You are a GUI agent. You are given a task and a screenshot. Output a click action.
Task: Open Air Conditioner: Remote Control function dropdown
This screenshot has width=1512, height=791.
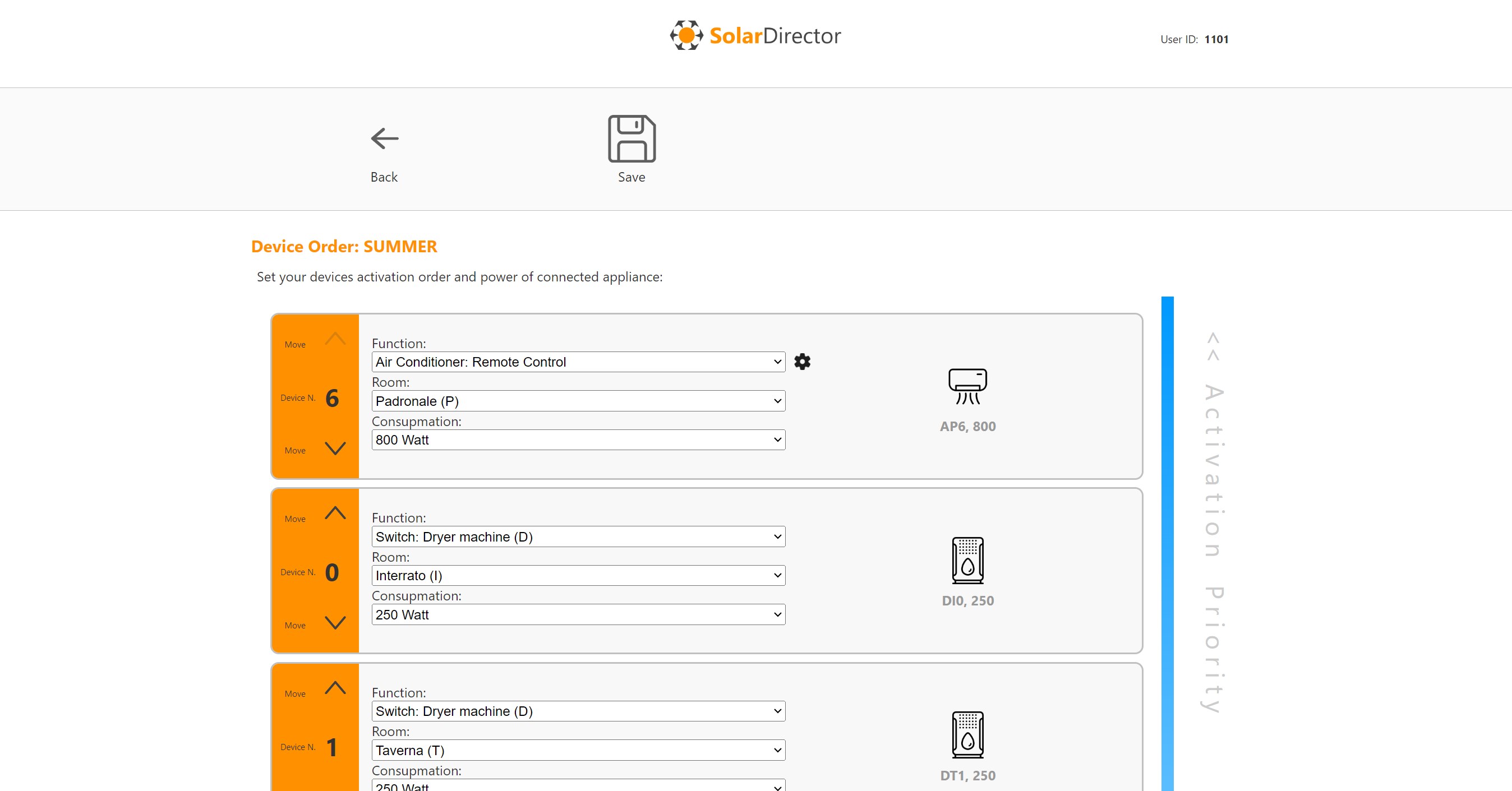pos(578,362)
